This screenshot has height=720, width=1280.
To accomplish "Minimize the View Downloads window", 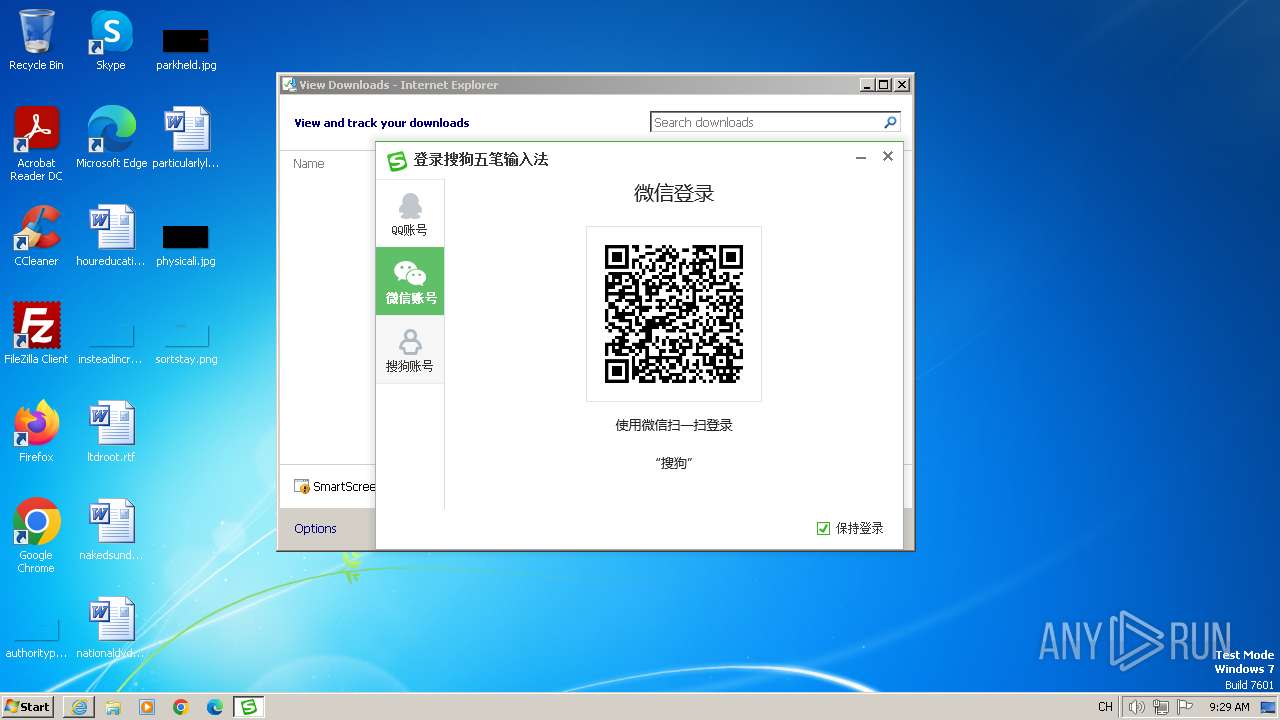I will (867, 85).
